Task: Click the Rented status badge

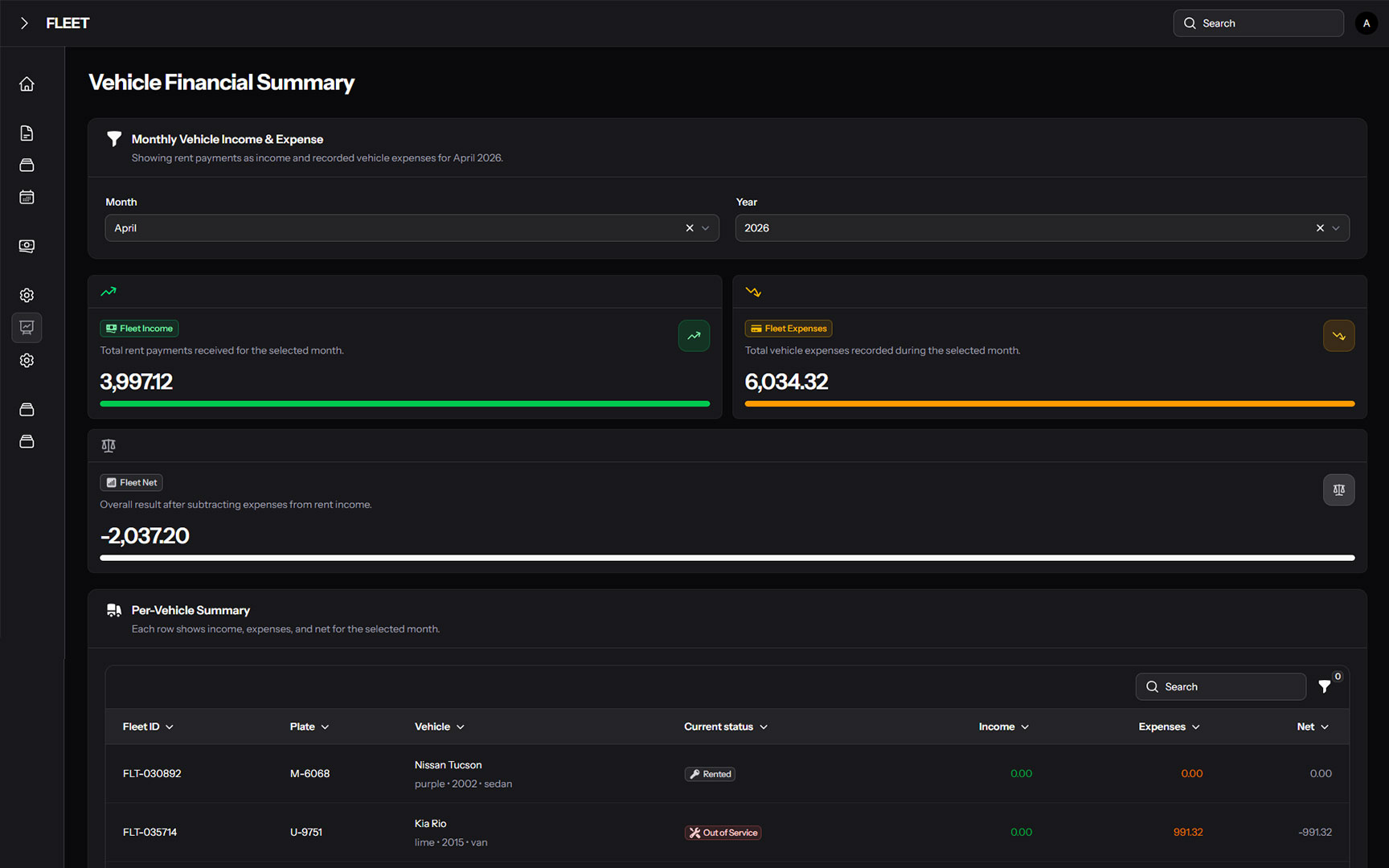Action: pos(710,774)
